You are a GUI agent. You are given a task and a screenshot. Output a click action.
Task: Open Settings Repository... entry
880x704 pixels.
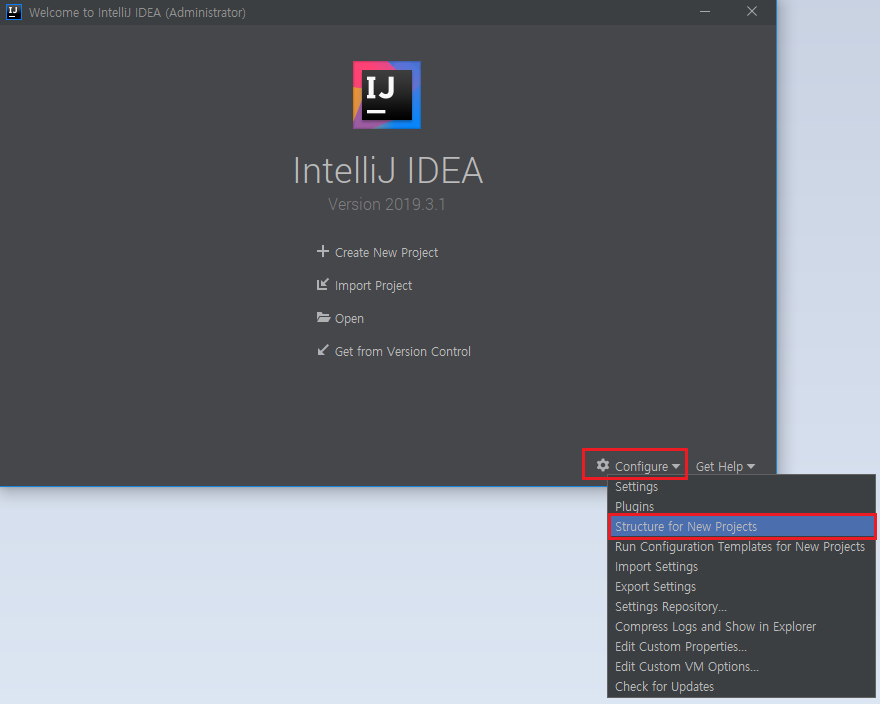pos(741,607)
